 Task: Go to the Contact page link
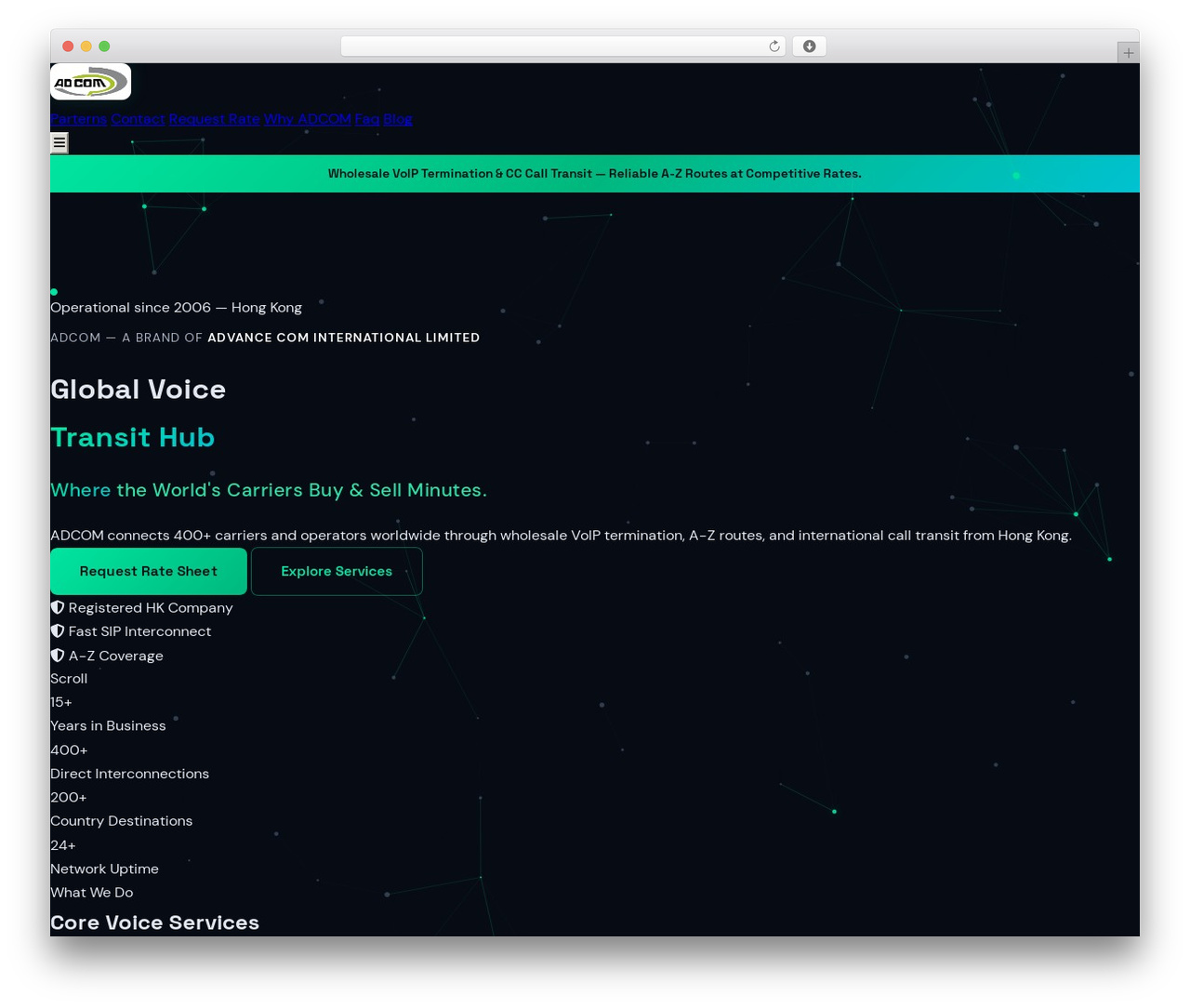pyautogui.click(x=138, y=119)
